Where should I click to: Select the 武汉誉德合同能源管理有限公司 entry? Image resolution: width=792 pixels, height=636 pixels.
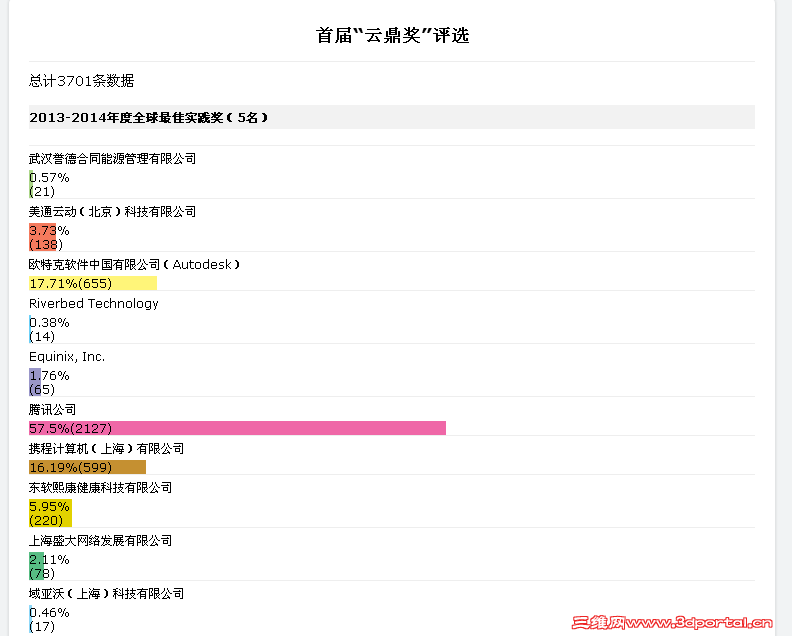pos(113,159)
